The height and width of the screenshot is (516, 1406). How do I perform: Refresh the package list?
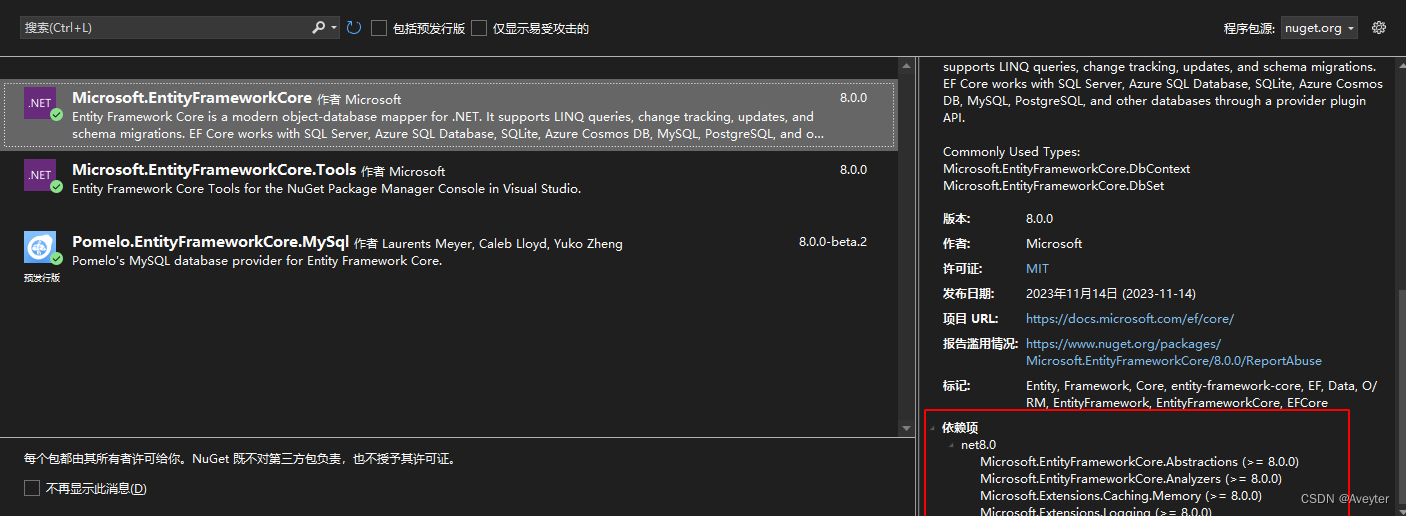pyautogui.click(x=354, y=28)
